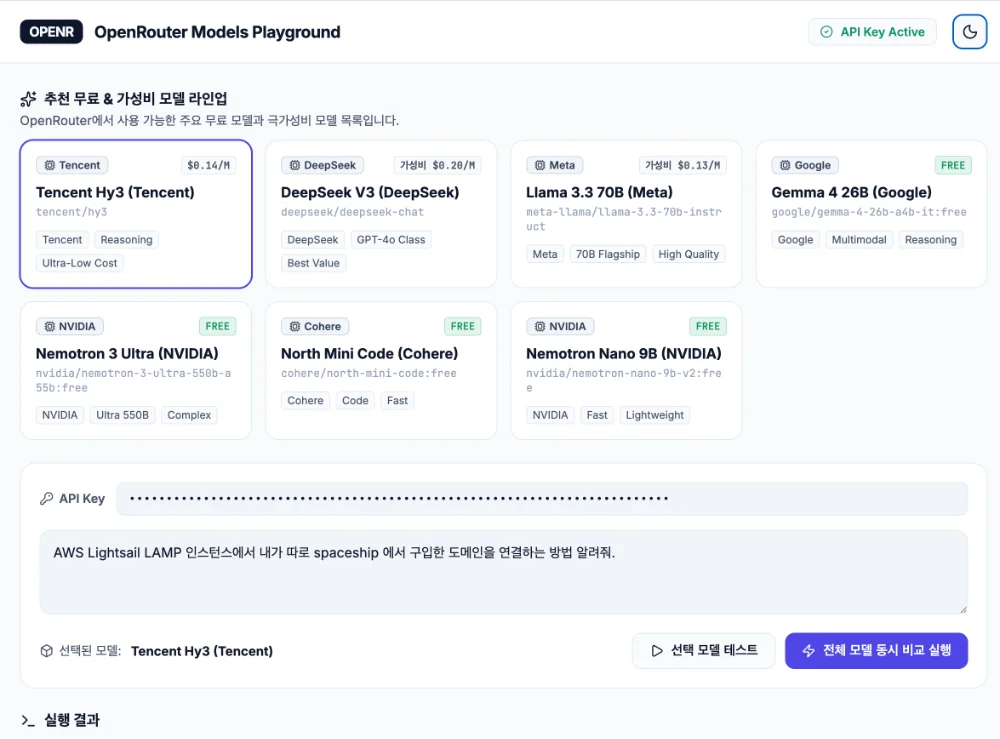Image resolution: width=1000 pixels, height=739 pixels.
Task: Select the Gemma 4 26B (Google) card
Action: coord(871,214)
